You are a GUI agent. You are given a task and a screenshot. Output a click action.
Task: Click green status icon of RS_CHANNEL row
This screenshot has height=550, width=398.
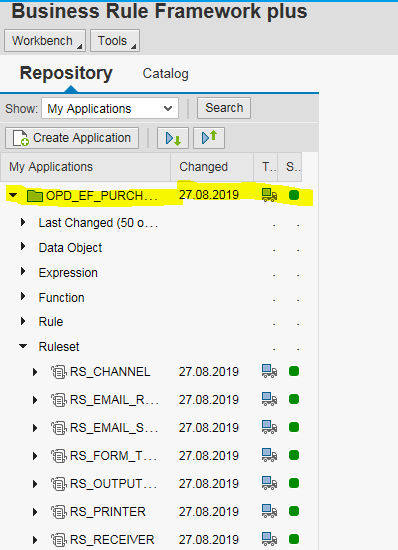(294, 371)
